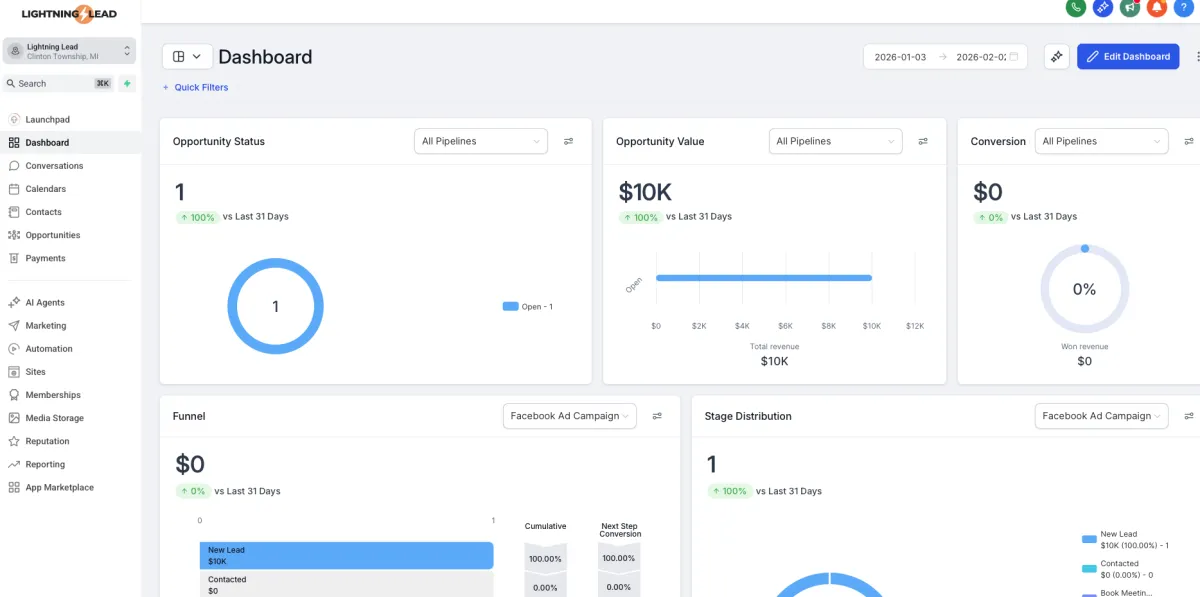Click the Payments sidebar icon
This screenshot has height=597, width=1200.
click(14, 258)
